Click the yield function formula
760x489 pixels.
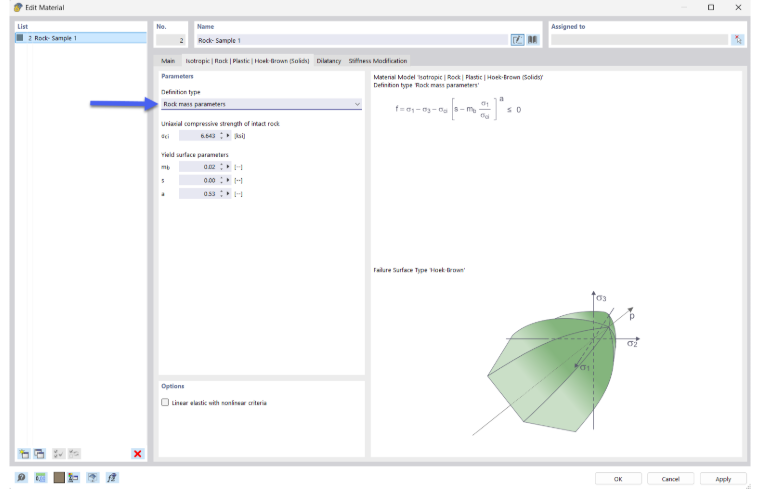click(x=458, y=109)
